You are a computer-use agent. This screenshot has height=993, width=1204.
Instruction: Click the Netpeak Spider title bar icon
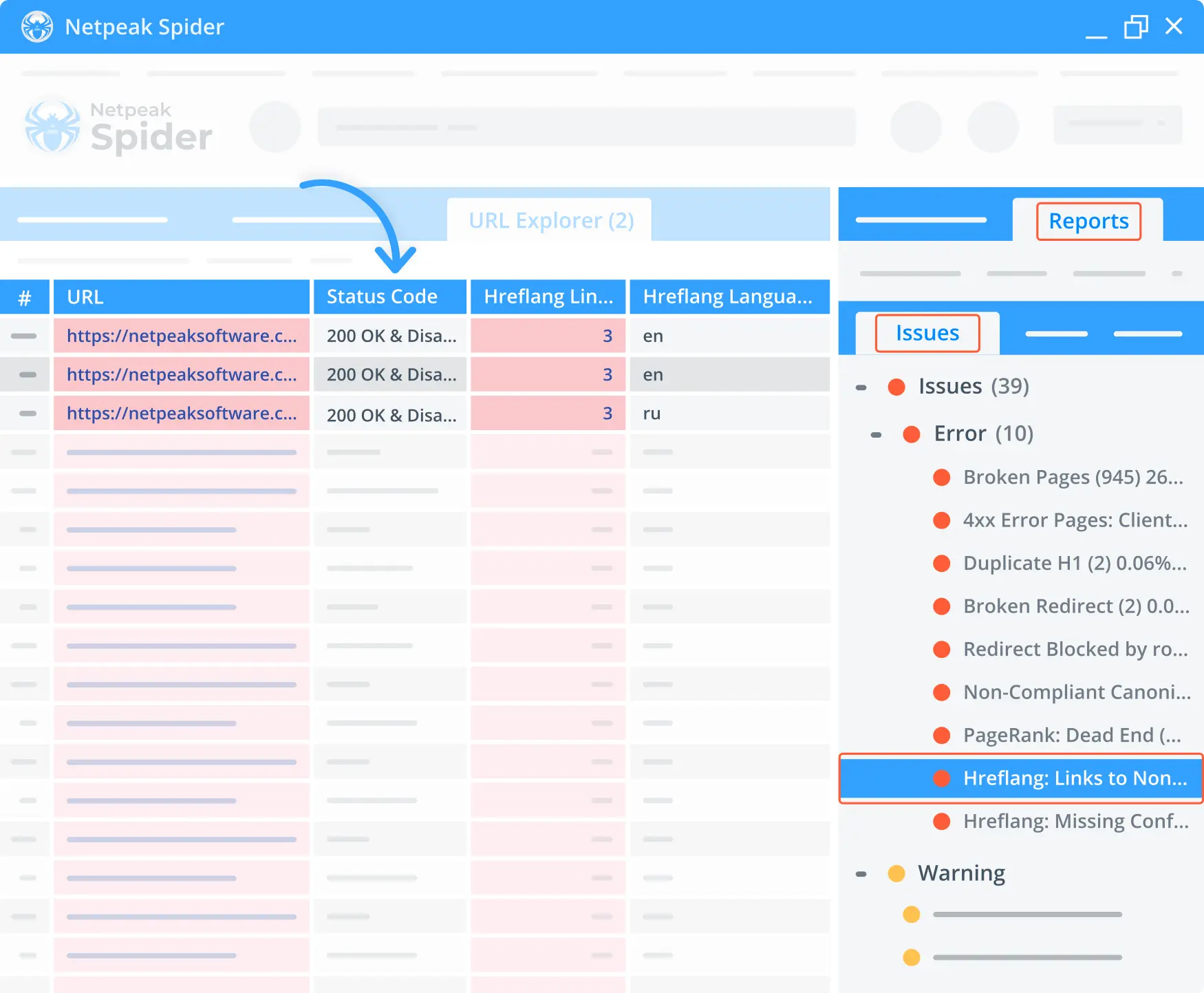pyautogui.click(x=37, y=27)
